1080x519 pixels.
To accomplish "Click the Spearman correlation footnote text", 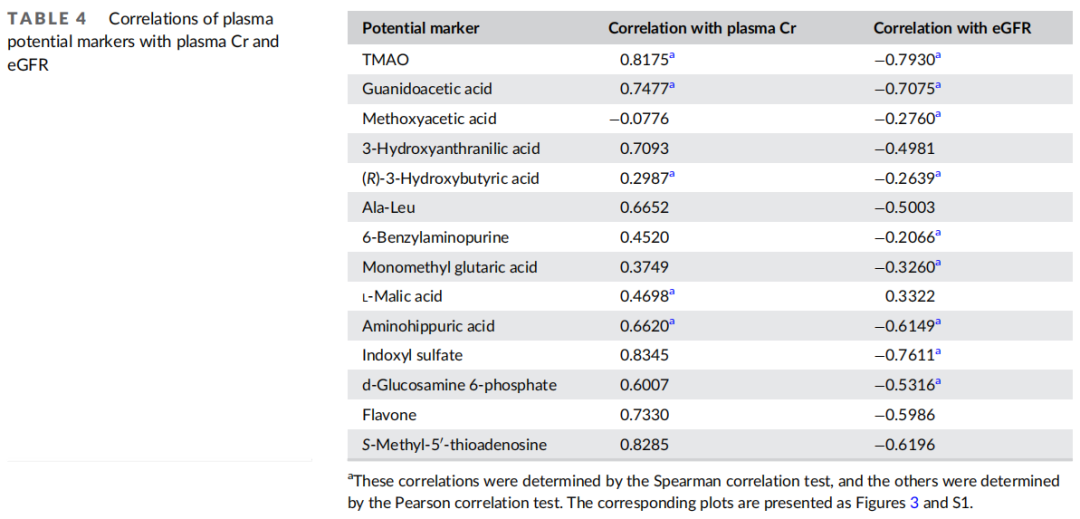I will 704,493.
